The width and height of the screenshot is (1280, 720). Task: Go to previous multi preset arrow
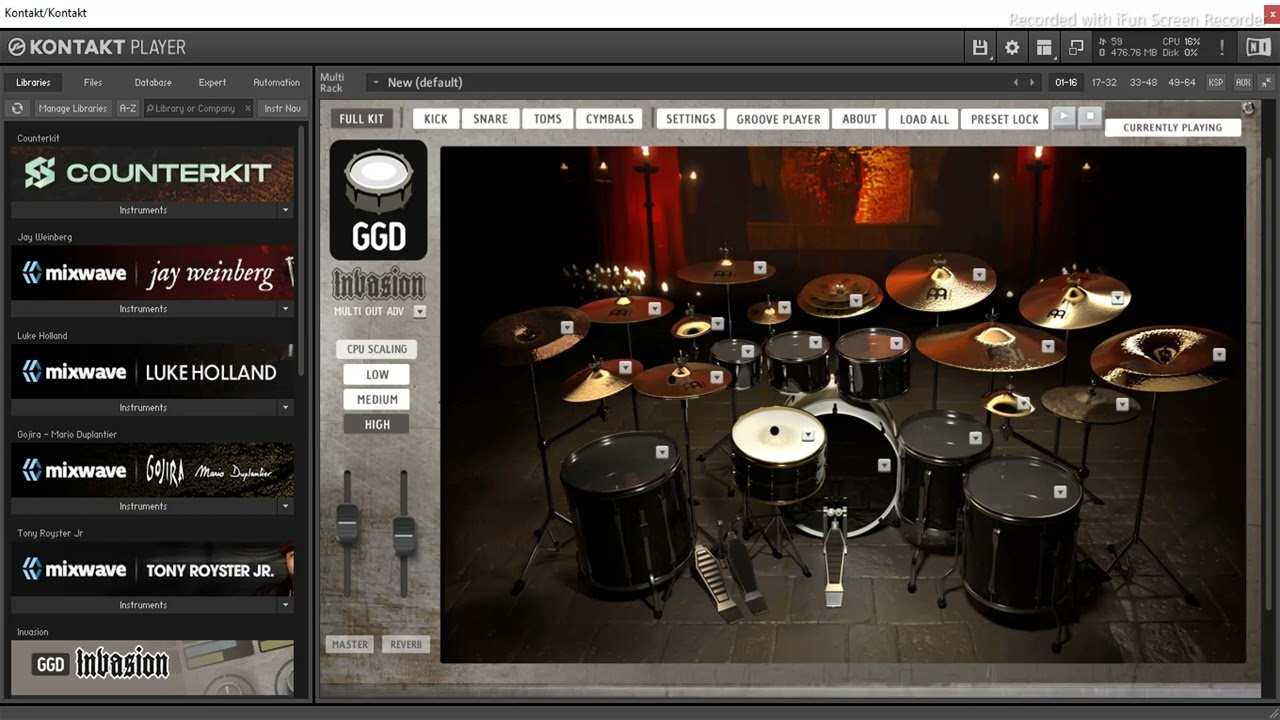[x=1016, y=82]
